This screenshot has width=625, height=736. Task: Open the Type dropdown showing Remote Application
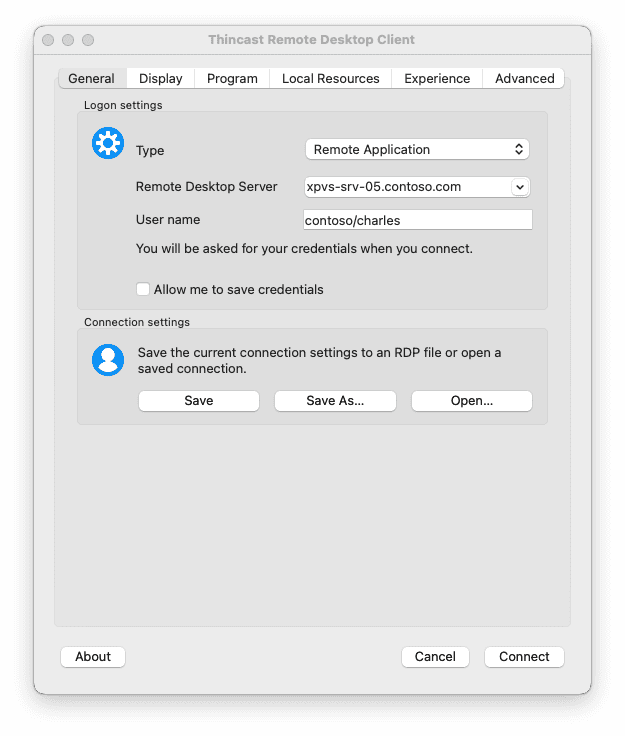pos(417,150)
